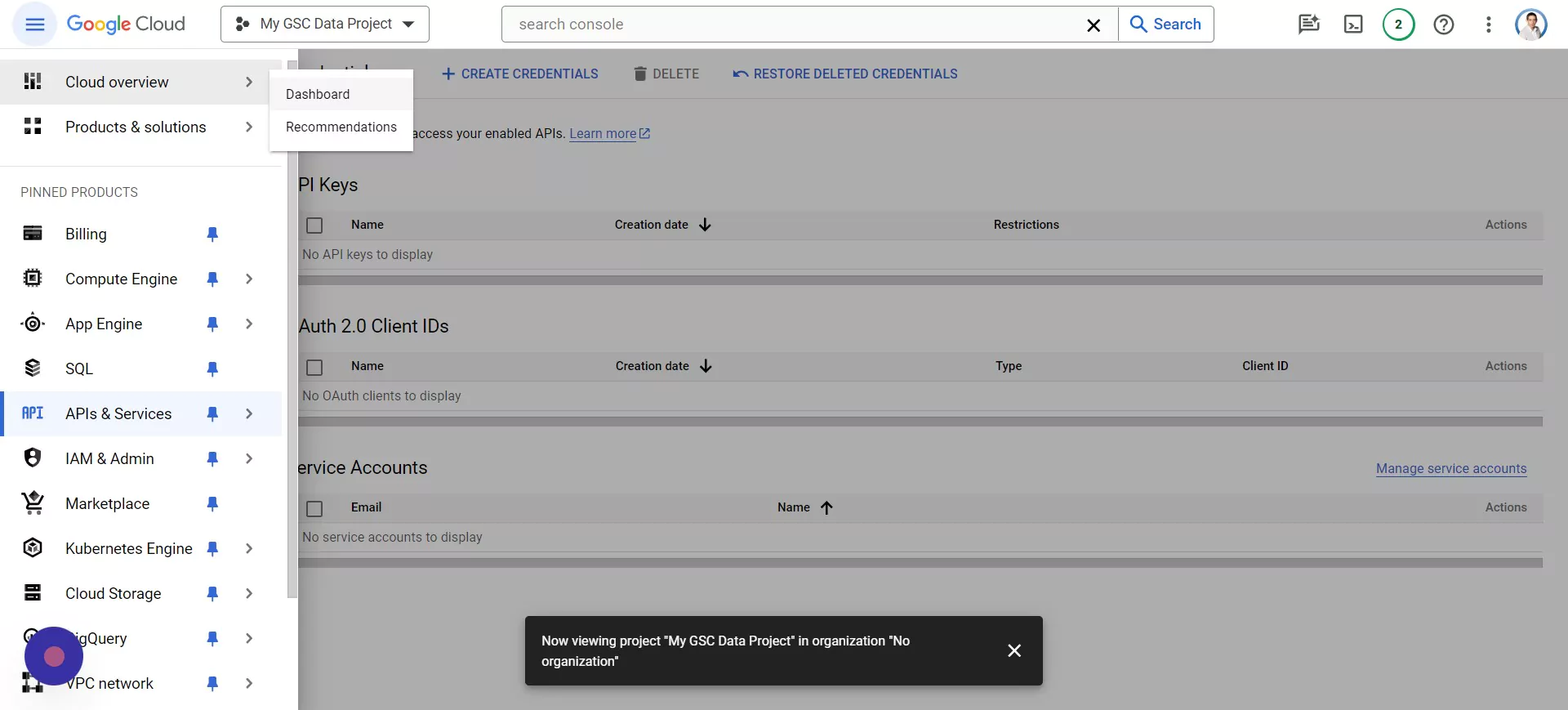Unpin Kubernetes Engine
Image resolution: width=1568 pixels, height=710 pixels.
[212, 549]
